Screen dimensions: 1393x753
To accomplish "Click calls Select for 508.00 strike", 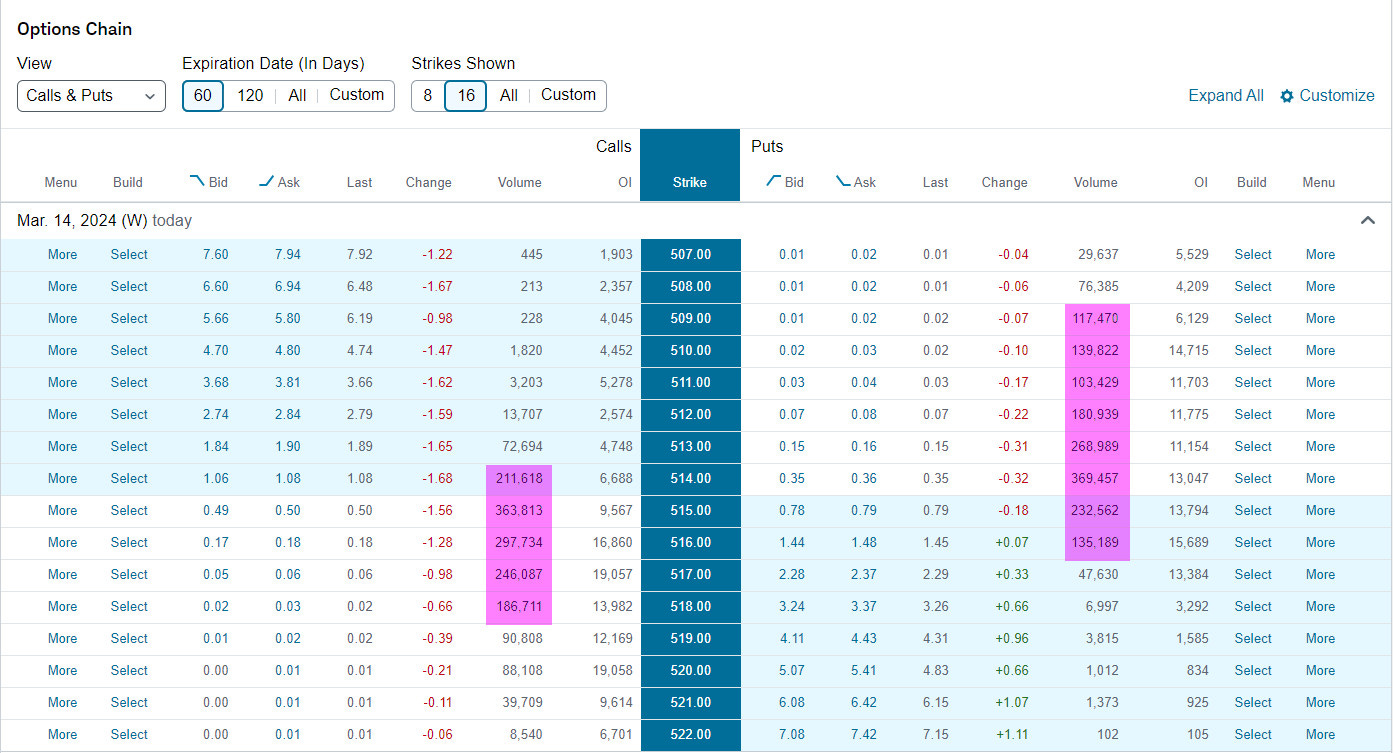I will (x=129, y=287).
